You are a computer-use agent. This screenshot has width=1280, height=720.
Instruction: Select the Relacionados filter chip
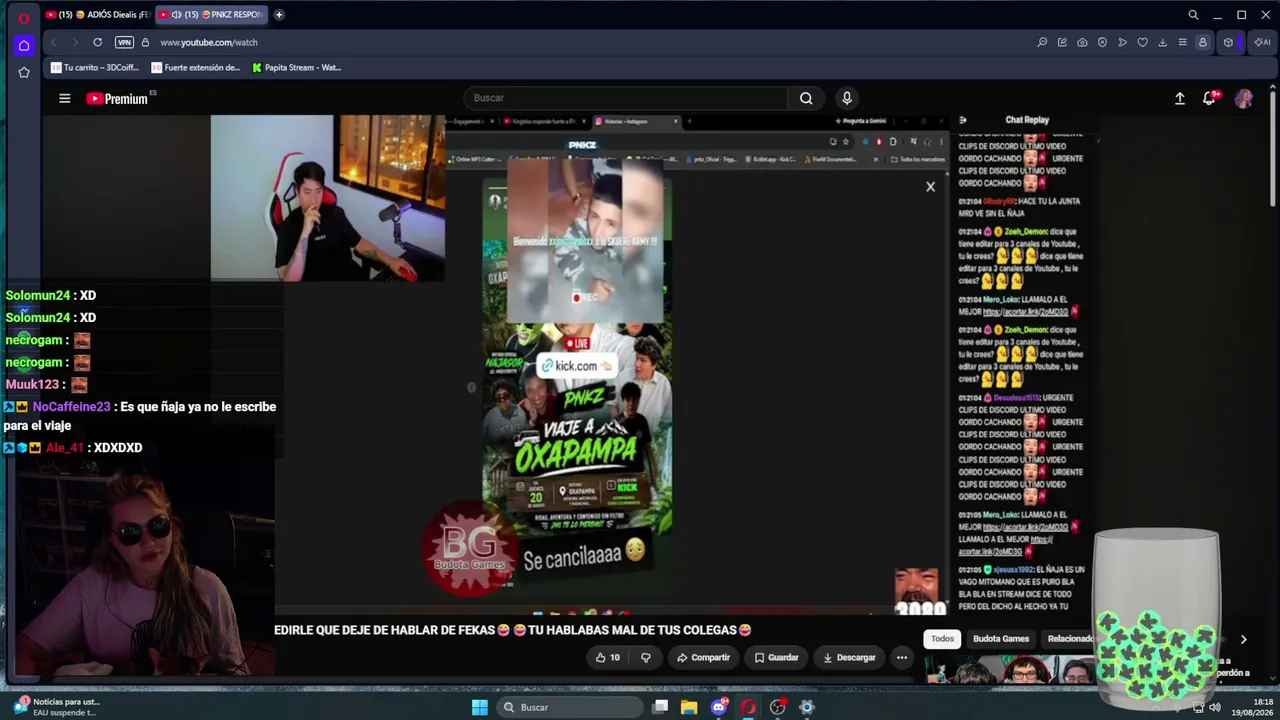click(x=1069, y=639)
